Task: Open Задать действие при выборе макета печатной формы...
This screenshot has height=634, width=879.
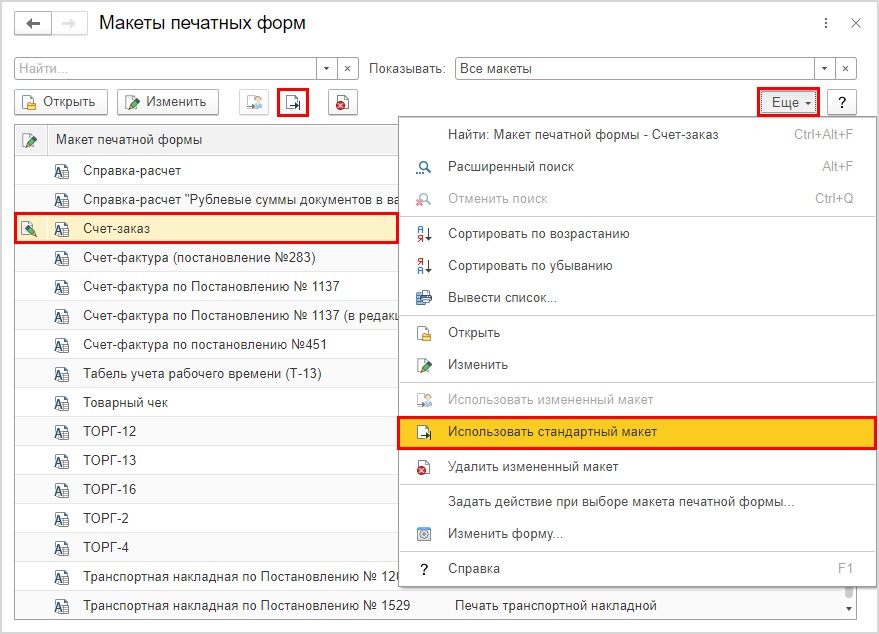Action: point(637,502)
